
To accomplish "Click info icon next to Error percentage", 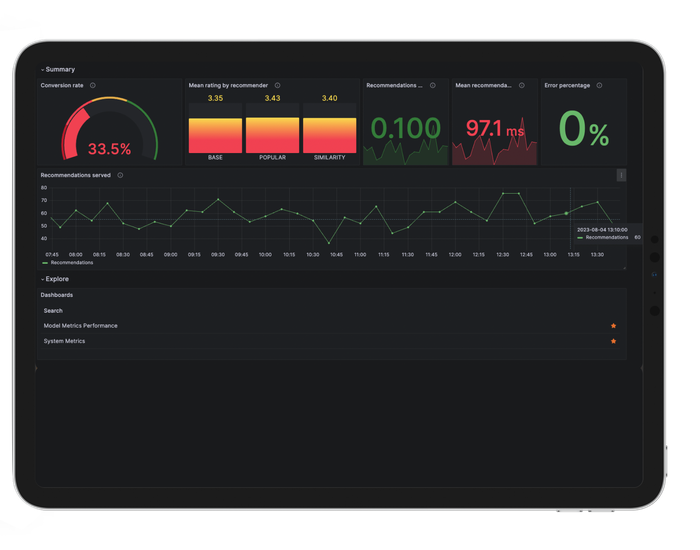I will [x=599, y=86].
